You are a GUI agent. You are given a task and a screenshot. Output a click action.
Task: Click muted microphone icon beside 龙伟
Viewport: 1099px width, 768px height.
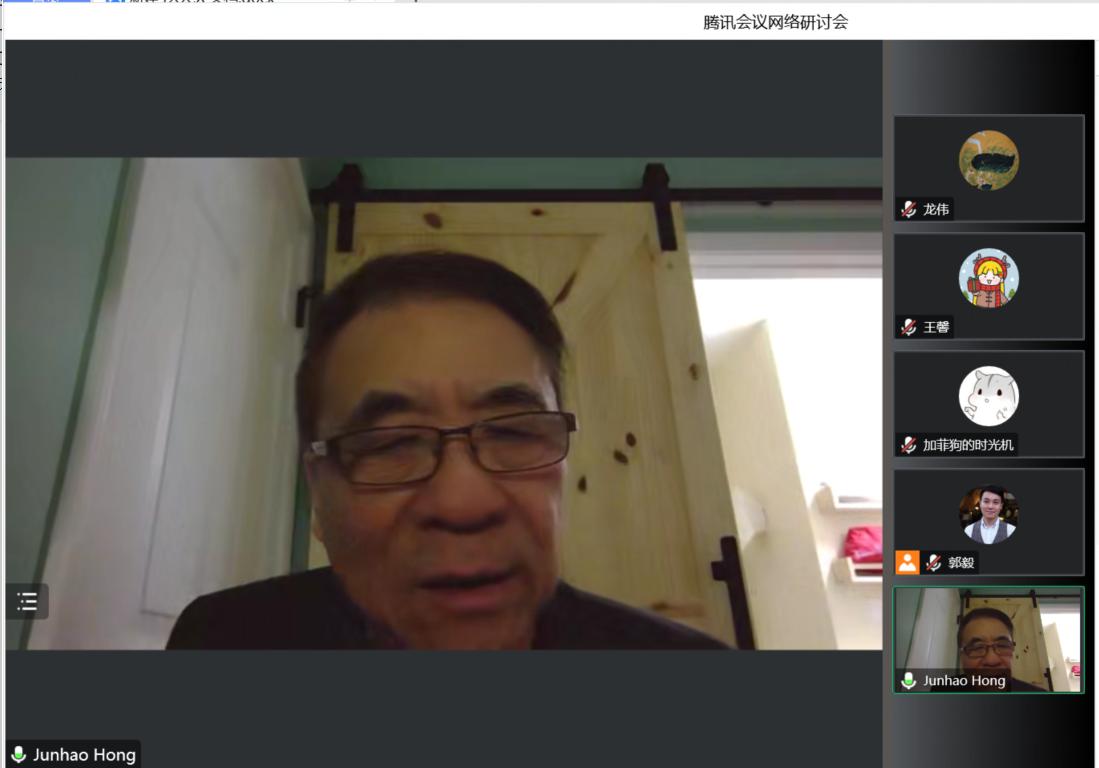(908, 209)
